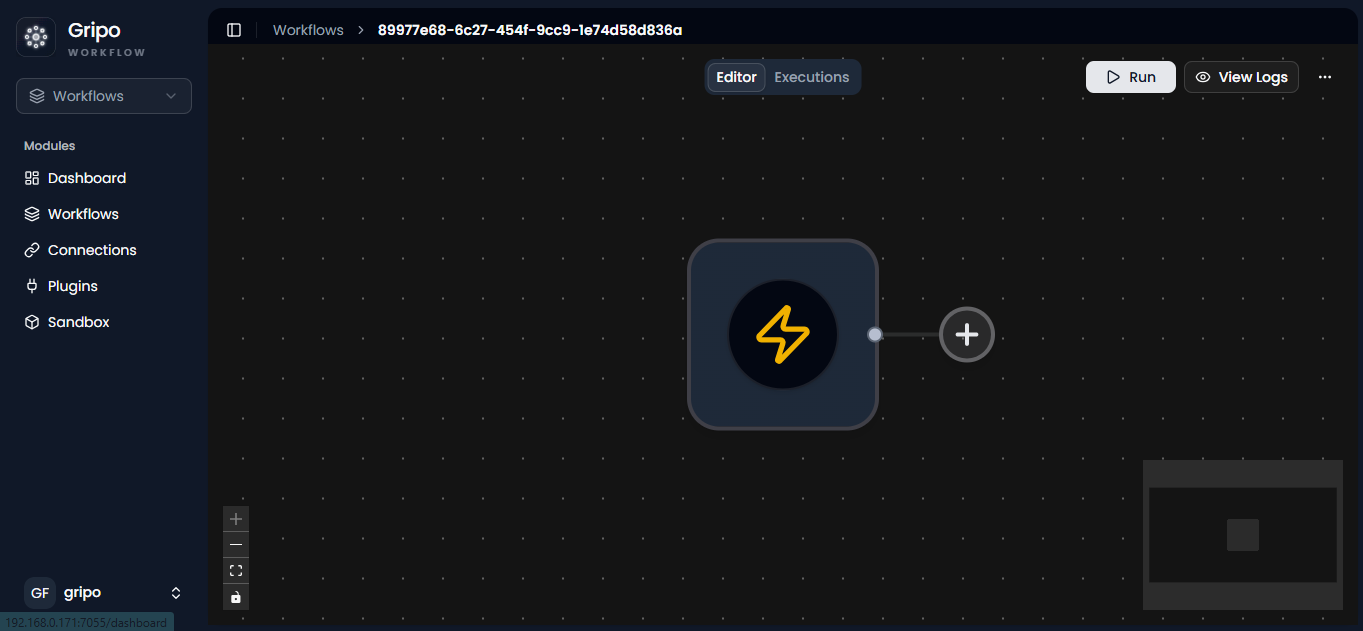Open View Logs
This screenshot has width=1363, height=631.
[1241, 77]
